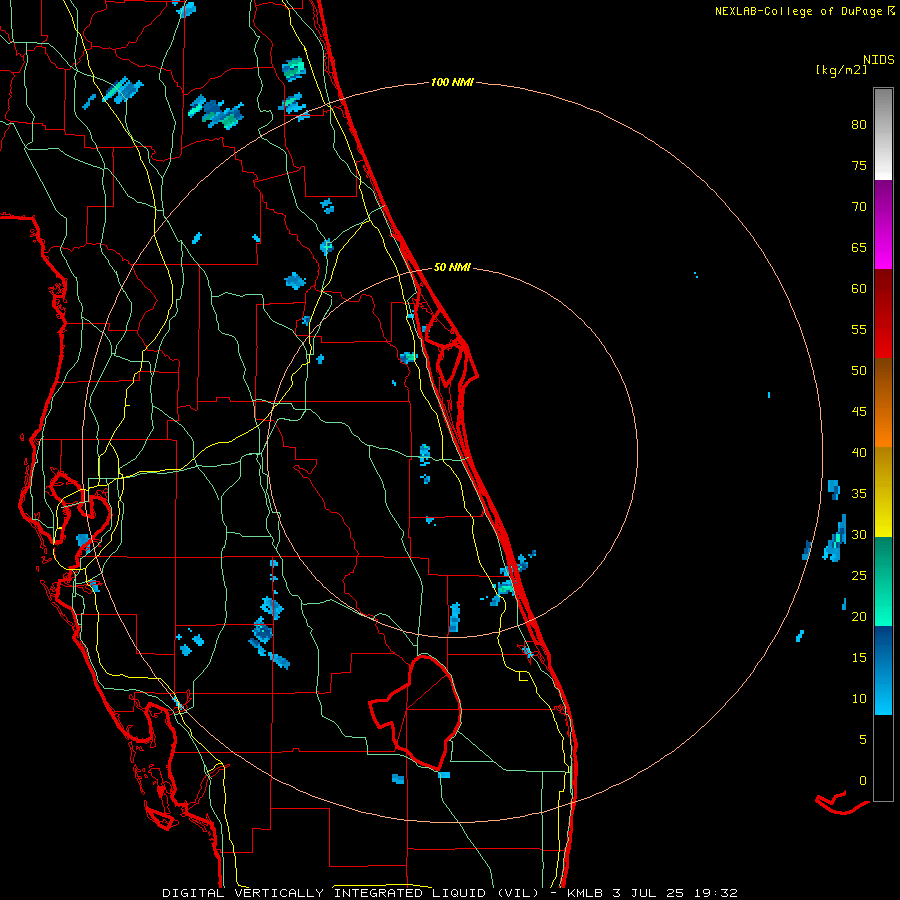Image resolution: width=900 pixels, height=900 pixels.
Task: Select the 20 value on the color scale
Action: [859, 616]
